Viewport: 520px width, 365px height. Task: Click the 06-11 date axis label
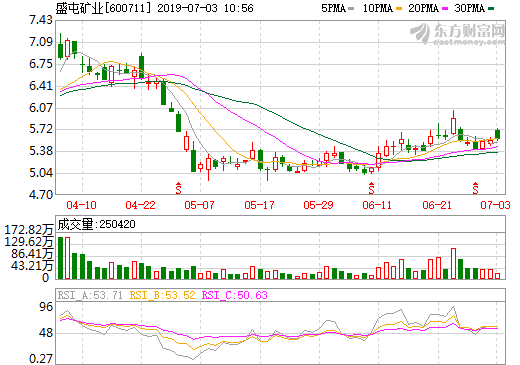(377, 205)
